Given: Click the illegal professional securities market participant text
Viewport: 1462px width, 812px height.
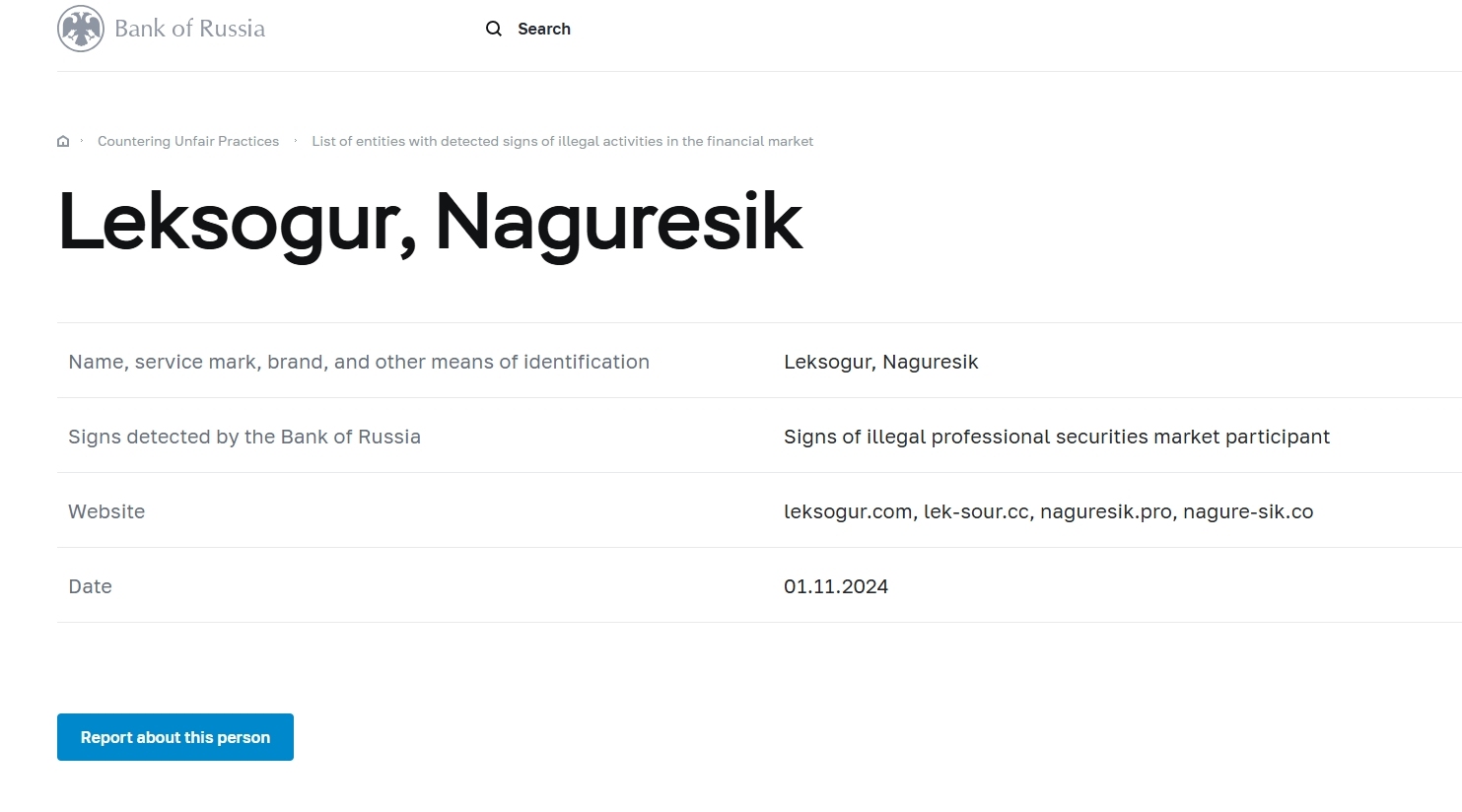Looking at the screenshot, I should tap(1056, 437).
